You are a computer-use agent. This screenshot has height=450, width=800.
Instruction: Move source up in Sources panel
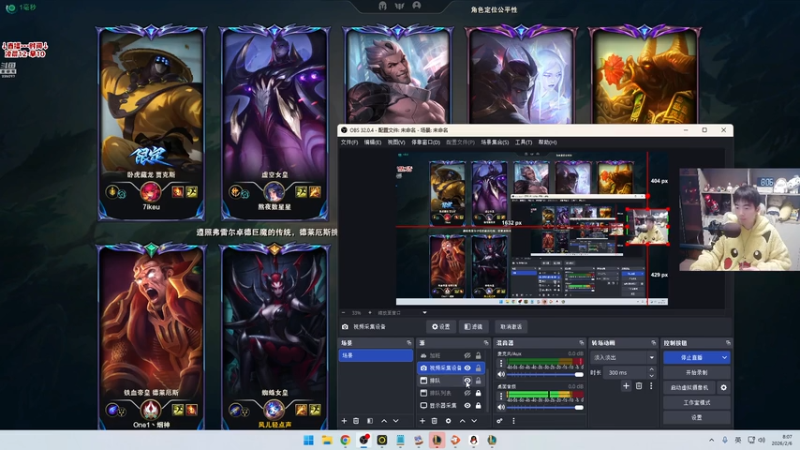point(462,421)
